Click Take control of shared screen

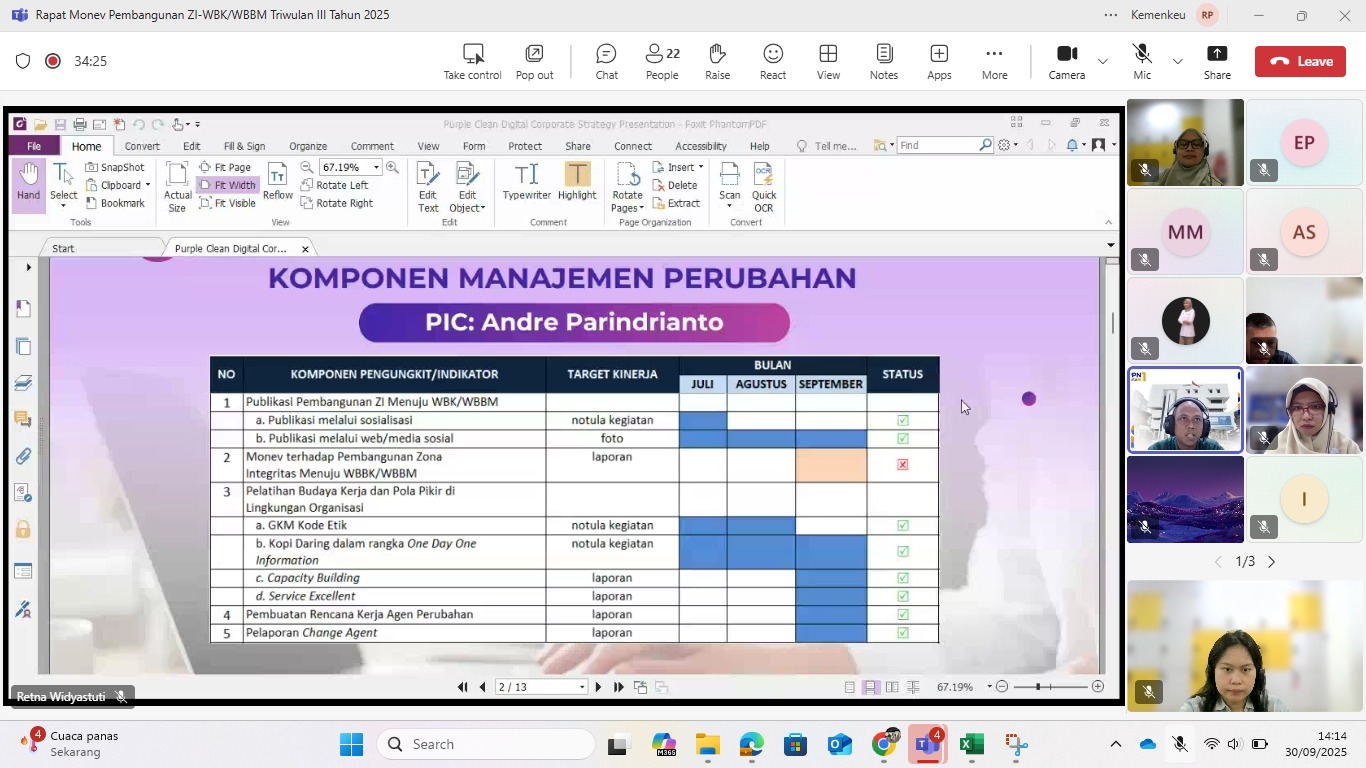[473, 61]
